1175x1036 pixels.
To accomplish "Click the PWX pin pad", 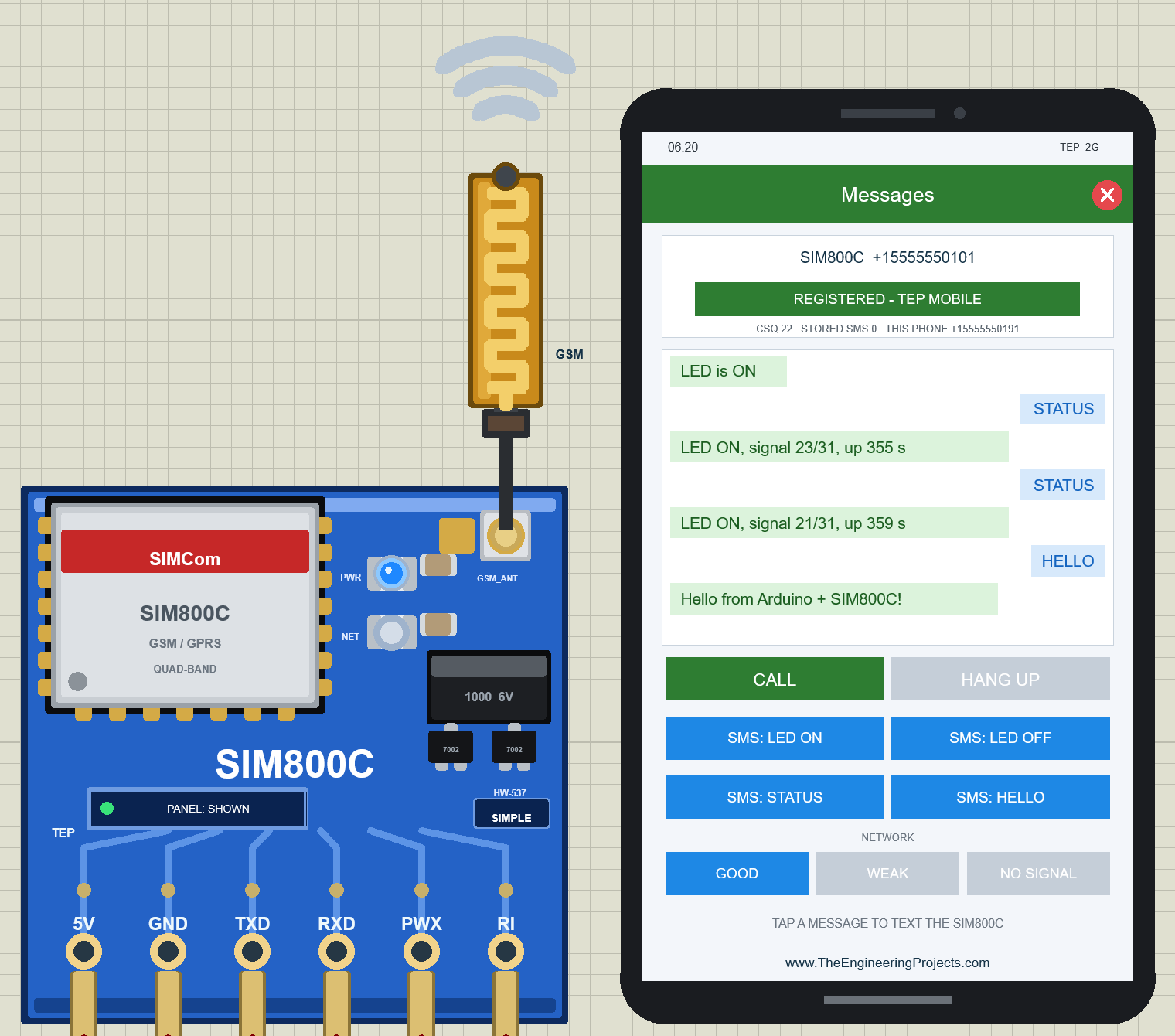I will pyautogui.click(x=421, y=951).
